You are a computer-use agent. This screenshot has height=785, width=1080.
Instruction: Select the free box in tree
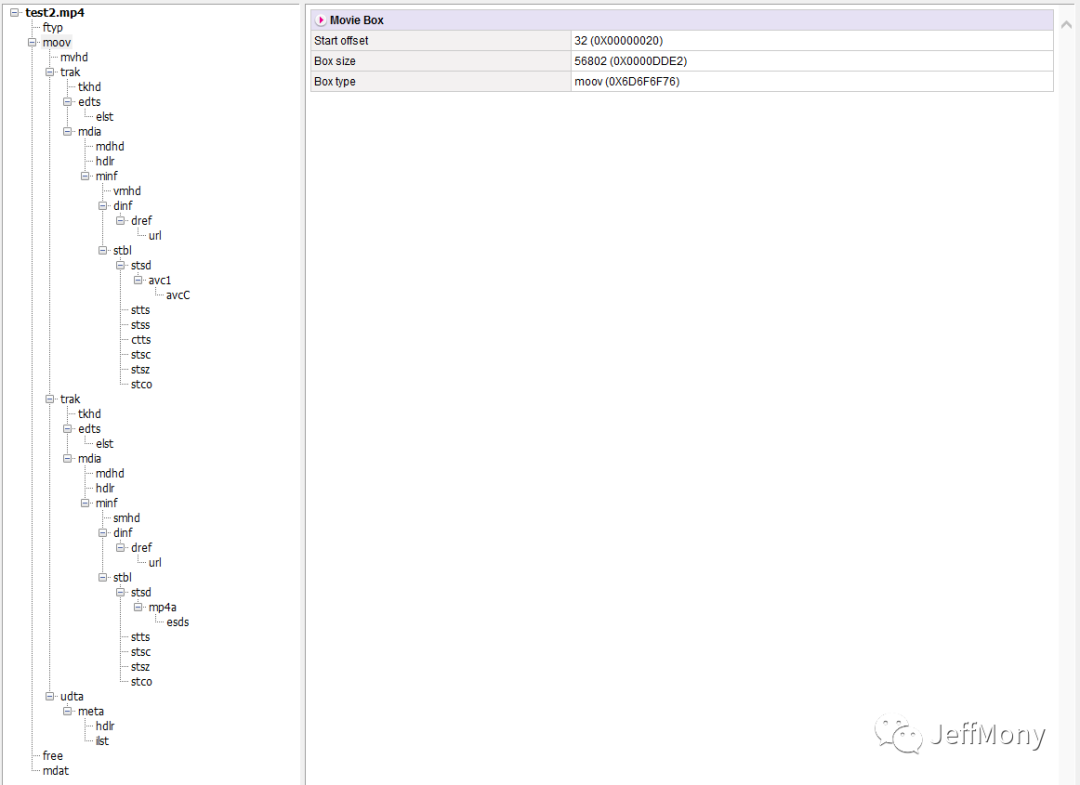(52, 756)
